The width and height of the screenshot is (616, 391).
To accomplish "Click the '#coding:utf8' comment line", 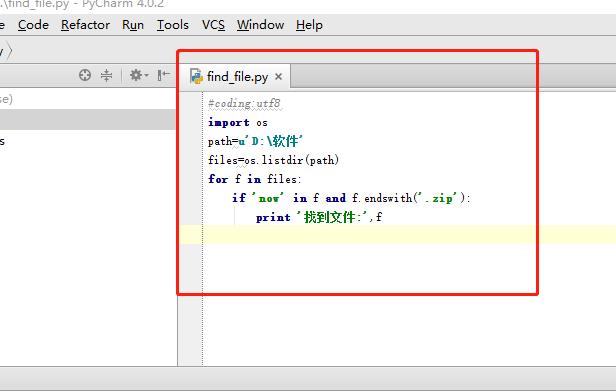I will coord(244,103).
